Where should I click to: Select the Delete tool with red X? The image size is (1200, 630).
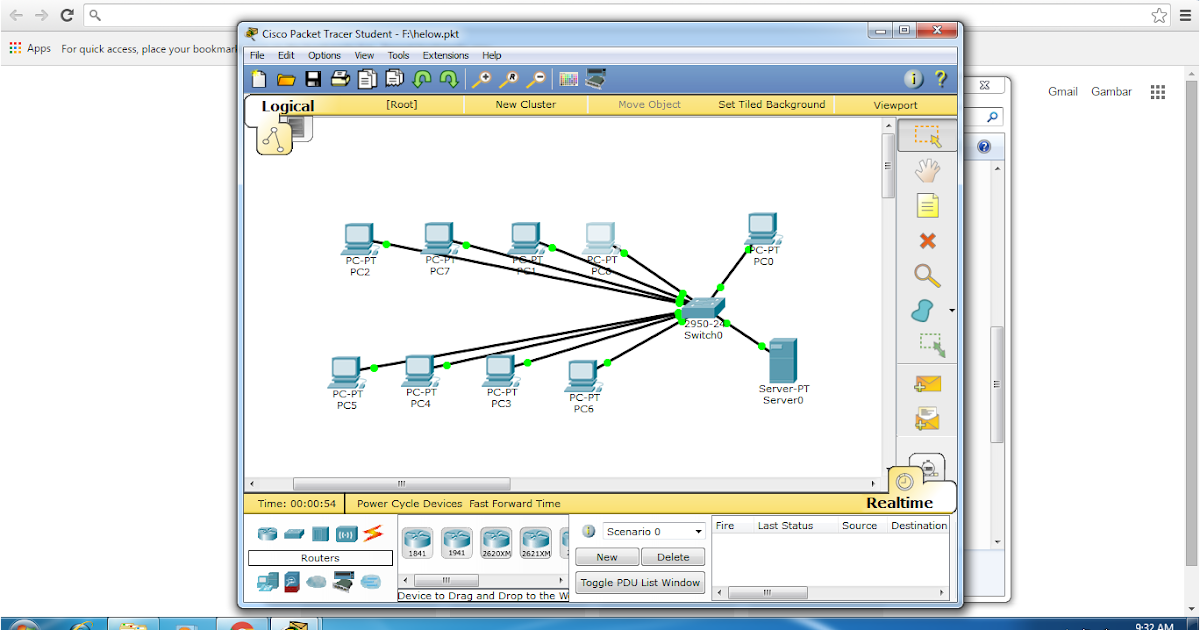[x=927, y=240]
